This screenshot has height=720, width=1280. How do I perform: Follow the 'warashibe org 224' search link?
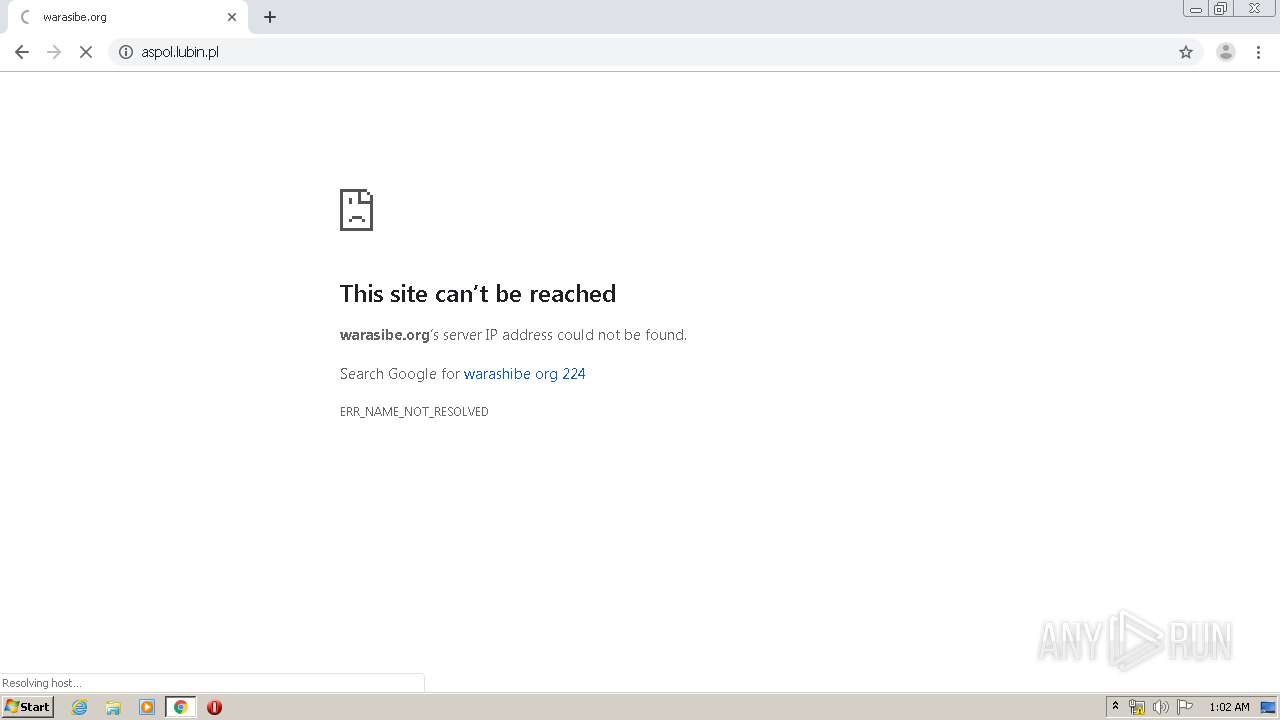[524, 374]
